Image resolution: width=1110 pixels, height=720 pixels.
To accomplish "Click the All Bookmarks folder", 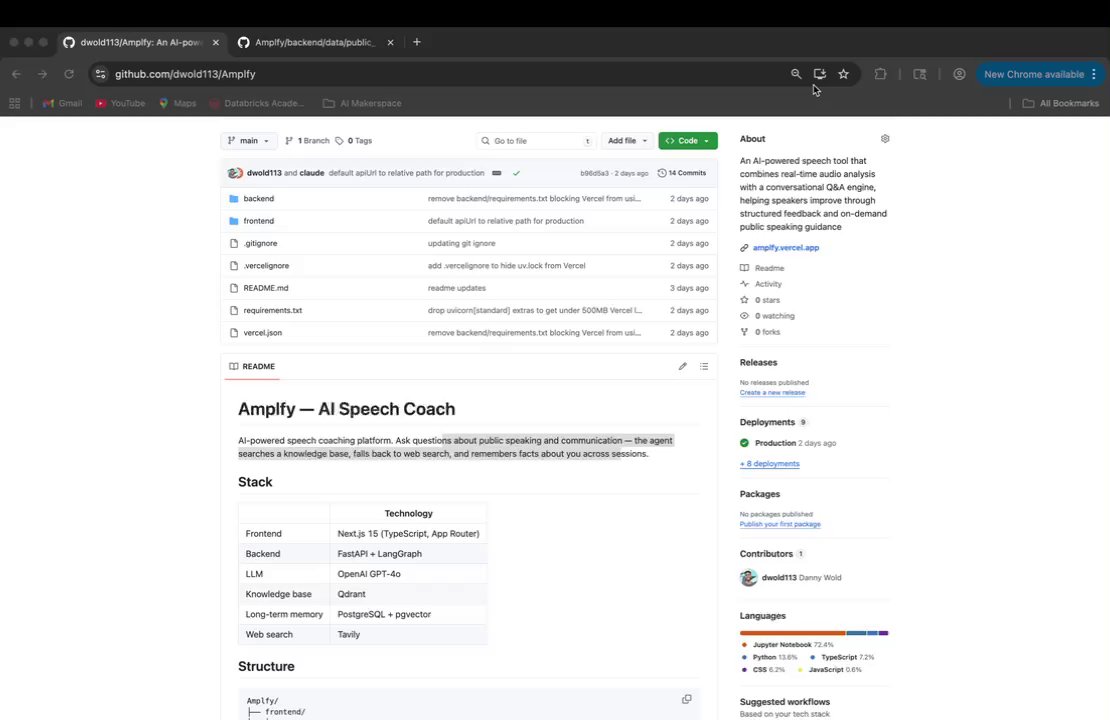I will pyautogui.click(x=1060, y=103).
